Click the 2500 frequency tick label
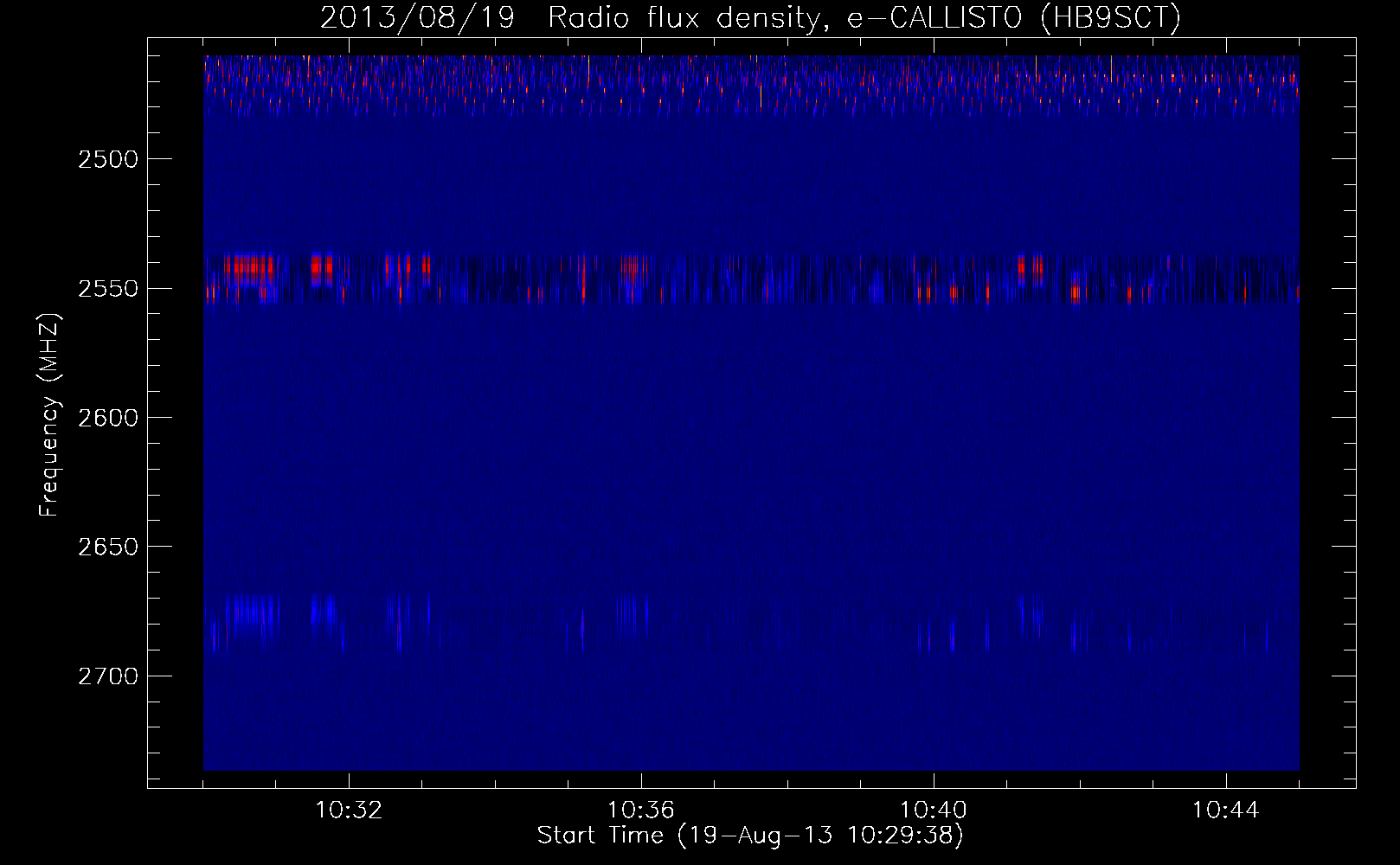1400x865 pixels. 108,159
